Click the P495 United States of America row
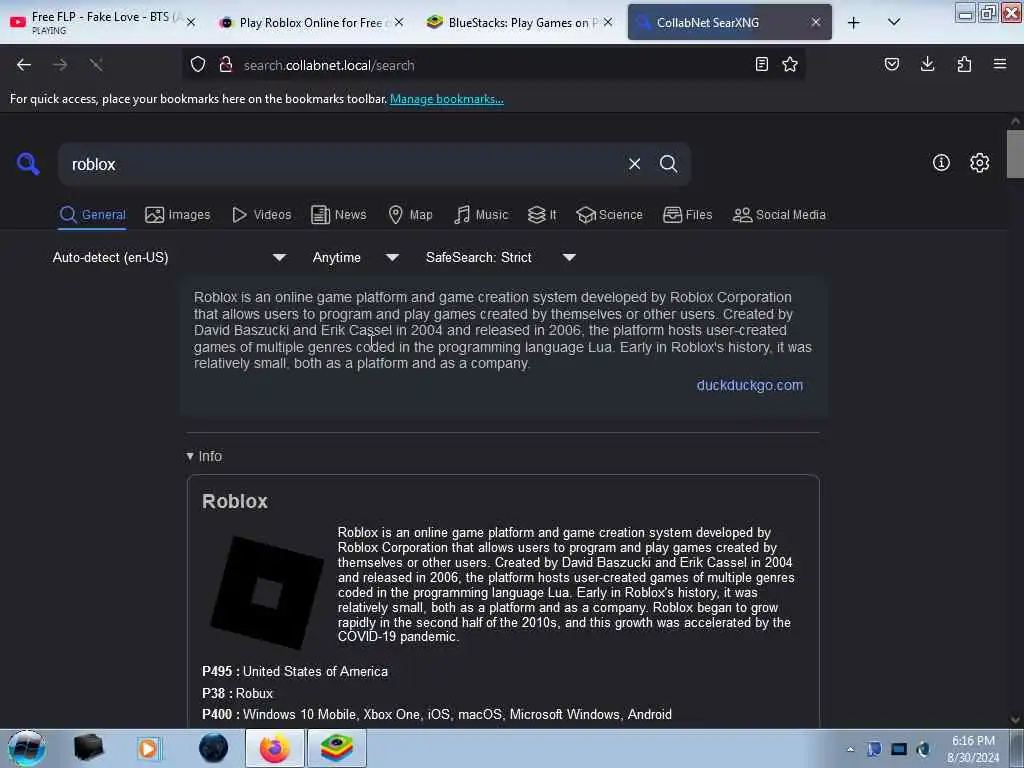Screen dimensions: 1024x768 pyautogui.click(x=295, y=671)
